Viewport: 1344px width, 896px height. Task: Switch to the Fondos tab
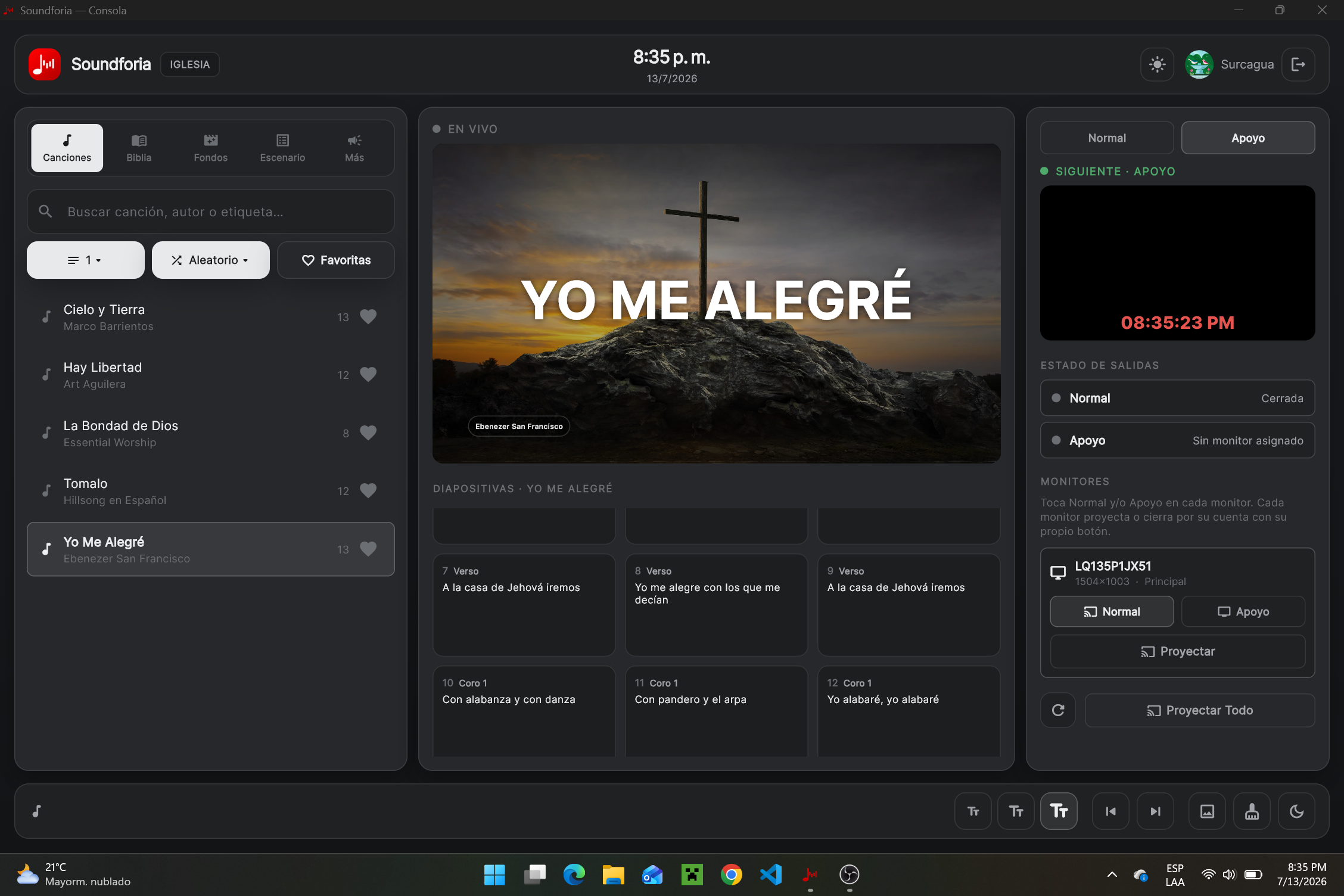(x=211, y=148)
